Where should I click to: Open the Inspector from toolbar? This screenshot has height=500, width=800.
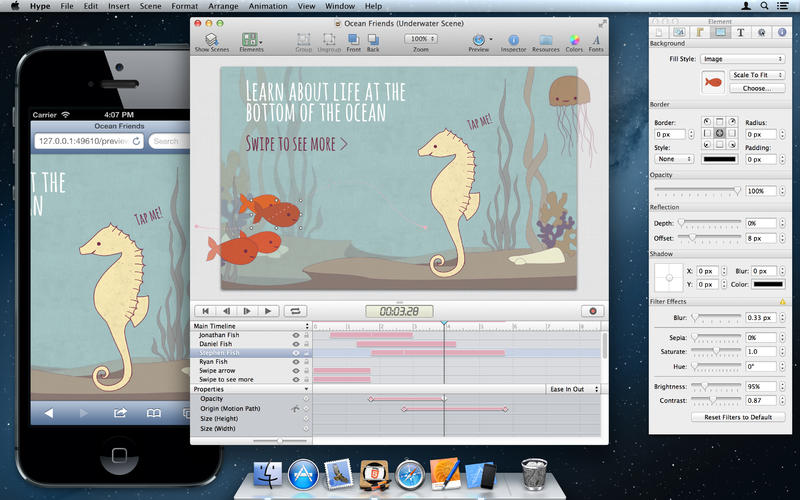tap(513, 39)
